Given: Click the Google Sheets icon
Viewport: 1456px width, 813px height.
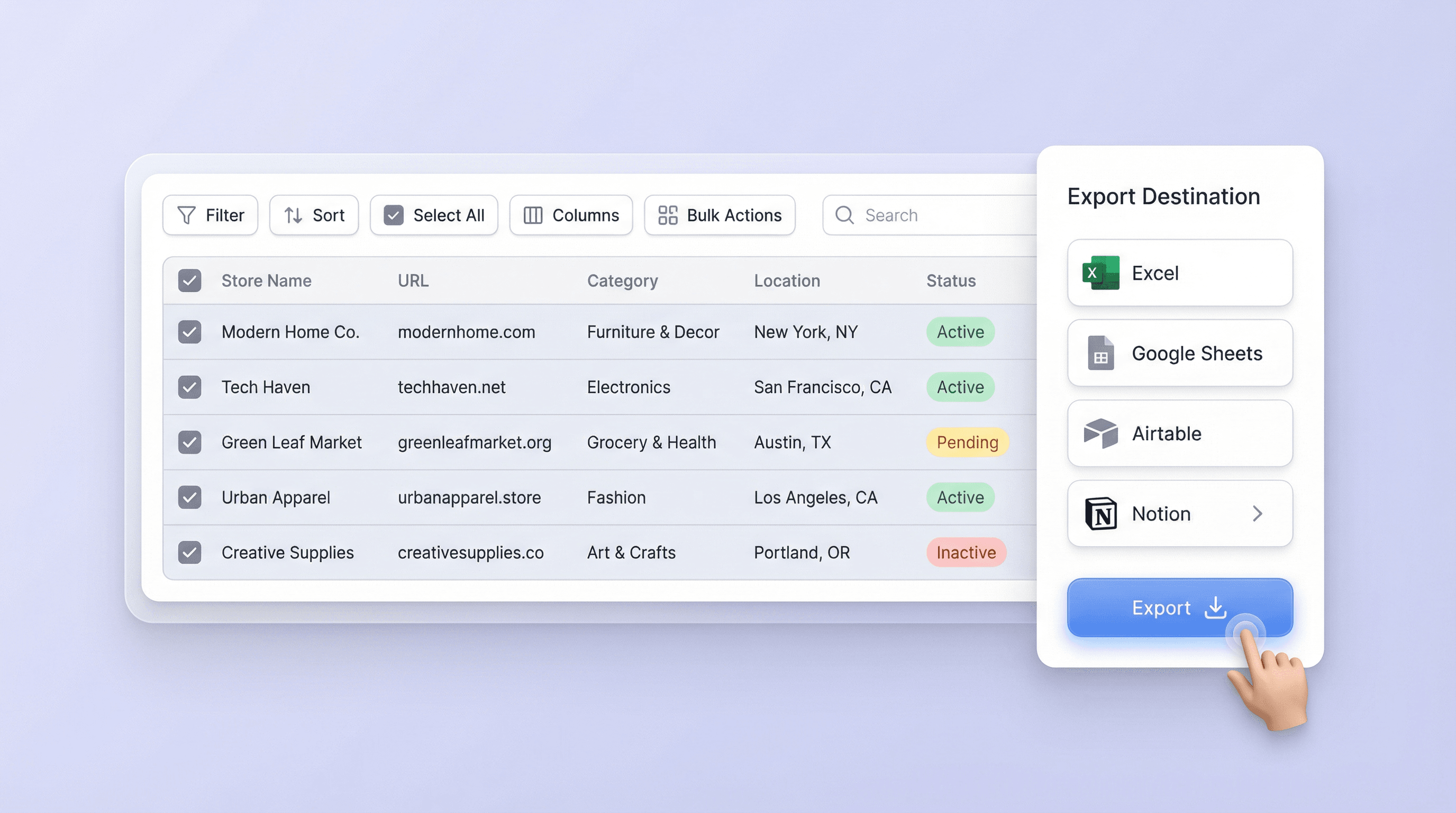Looking at the screenshot, I should pos(1100,353).
